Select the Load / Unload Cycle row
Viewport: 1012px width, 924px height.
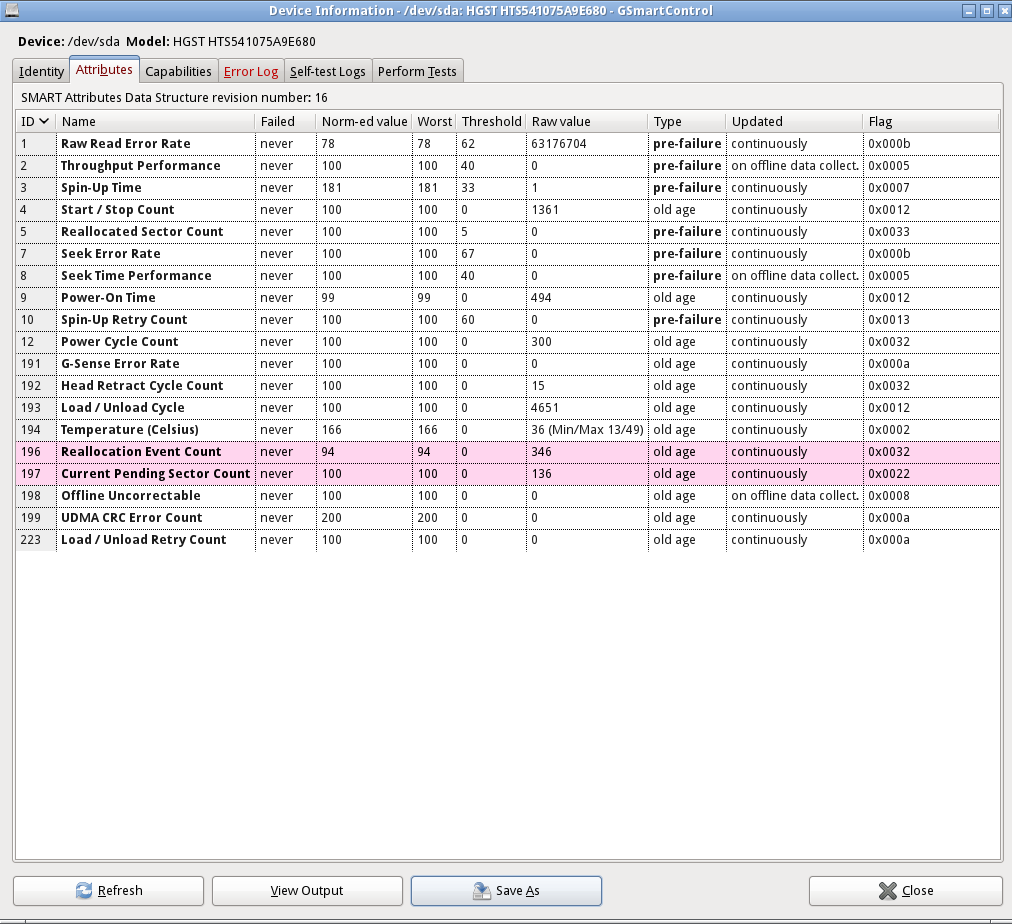pyautogui.click(x=507, y=407)
